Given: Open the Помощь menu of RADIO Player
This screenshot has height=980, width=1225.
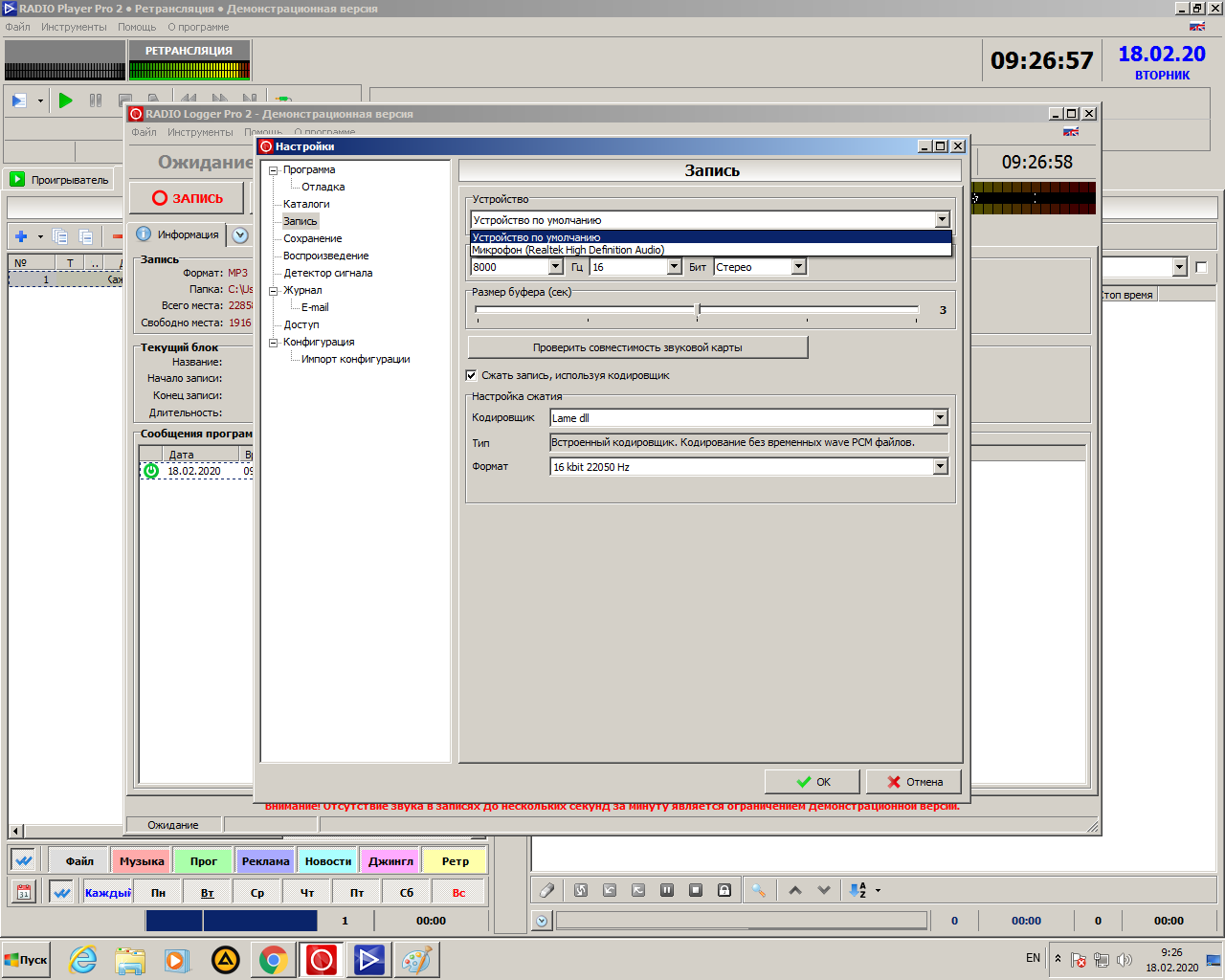Looking at the screenshot, I should [137, 27].
